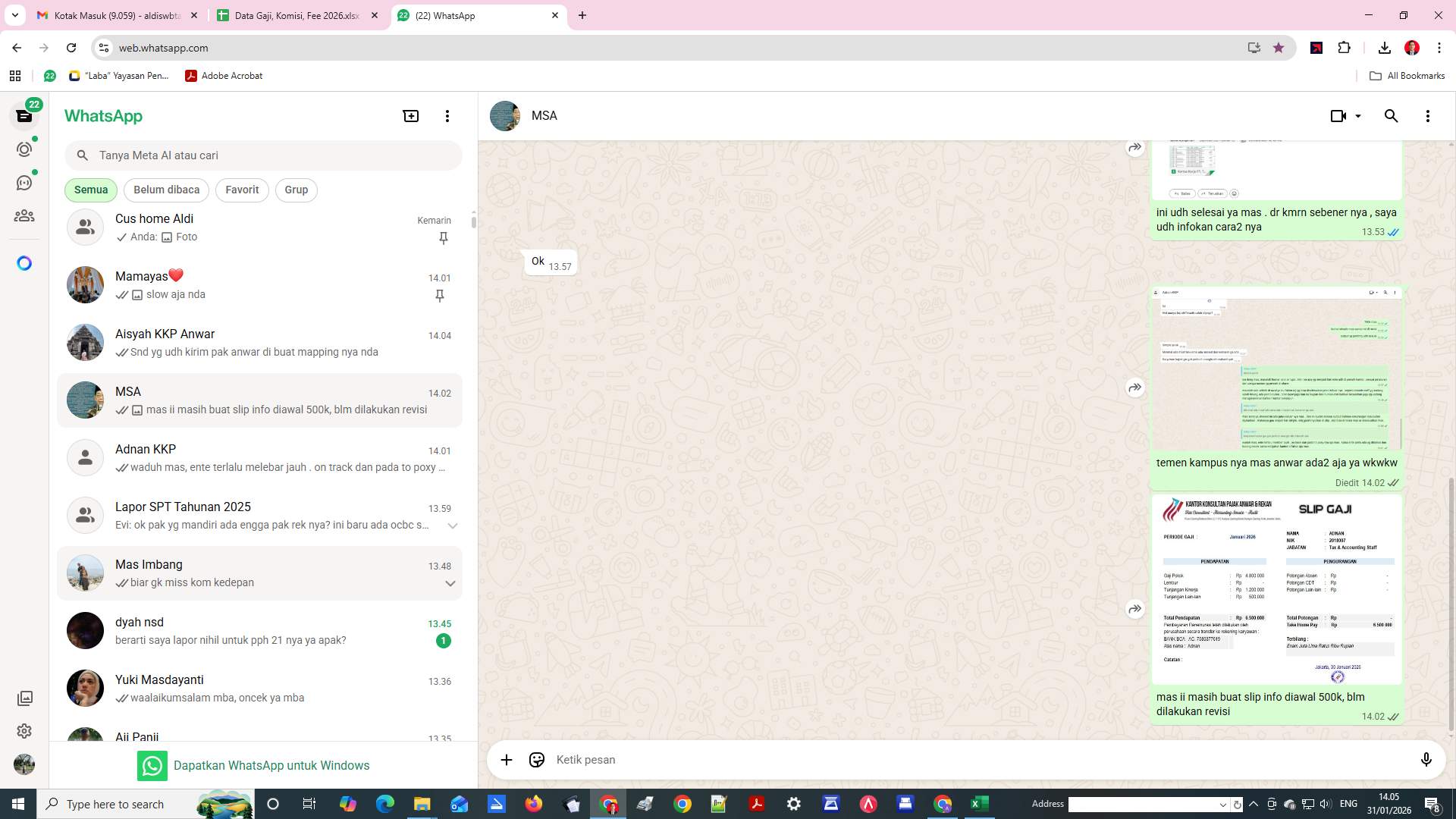Enable the "Belum dibaca" chat filter
1456x819 pixels.
coord(166,190)
